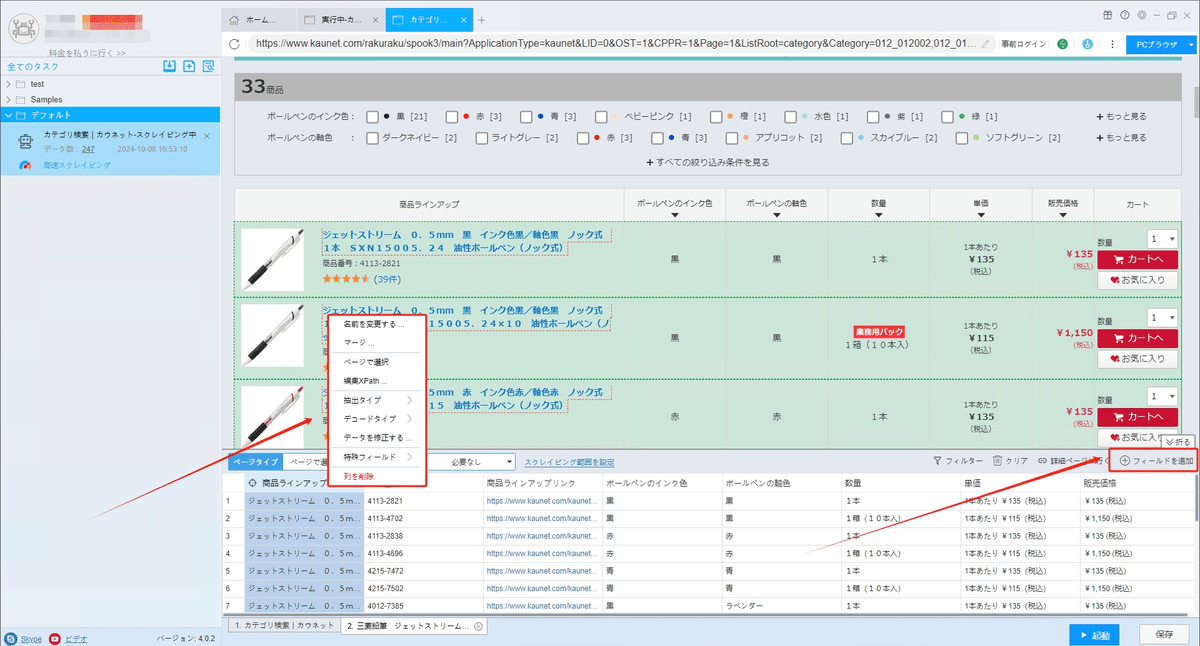Click the クリア trash icon
This screenshot has width=1200, height=646.
point(997,461)
